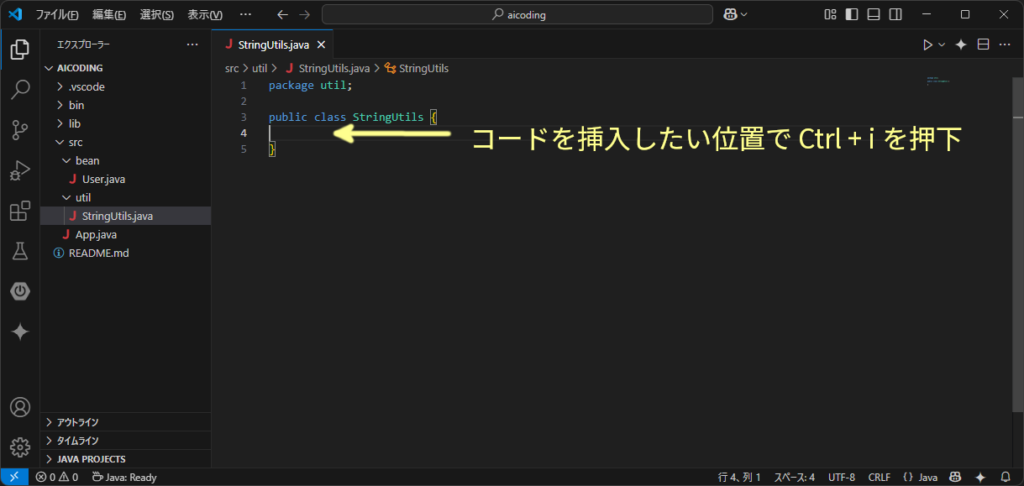1024x486 pixels.
Task: Go back with the left arrow
Action: point(282,14)
